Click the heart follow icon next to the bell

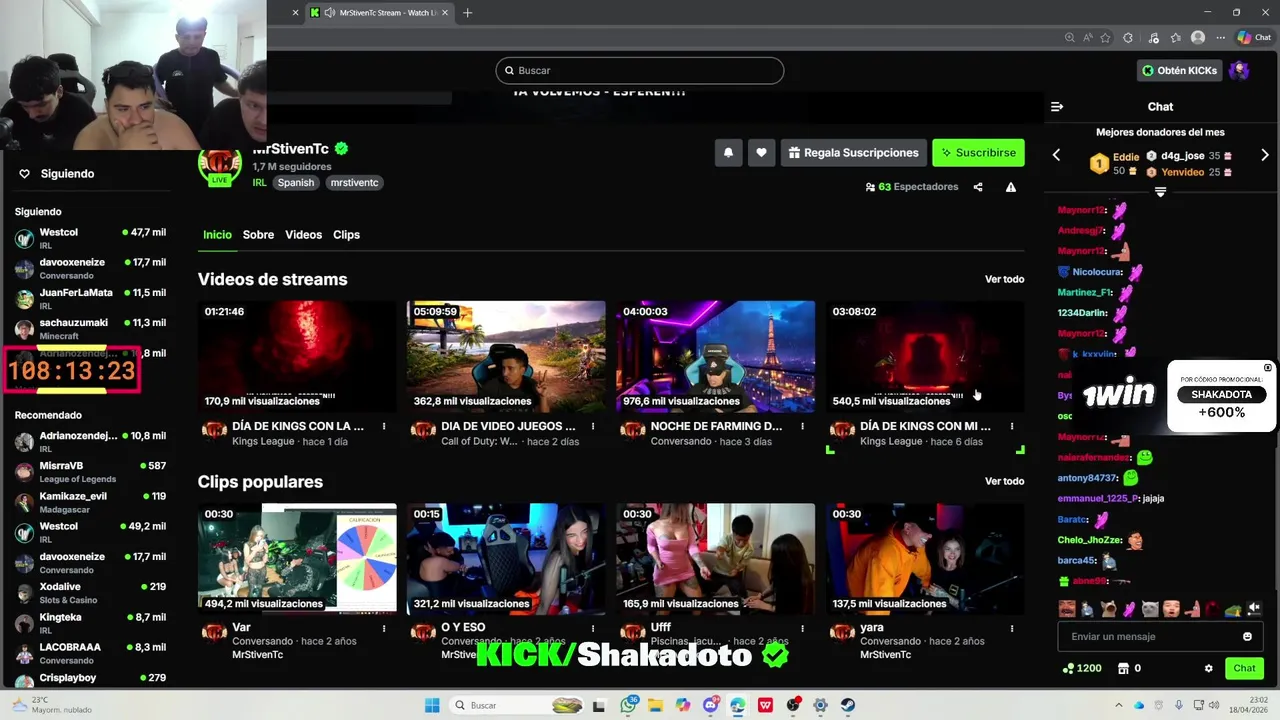click(x=761, y=153)
